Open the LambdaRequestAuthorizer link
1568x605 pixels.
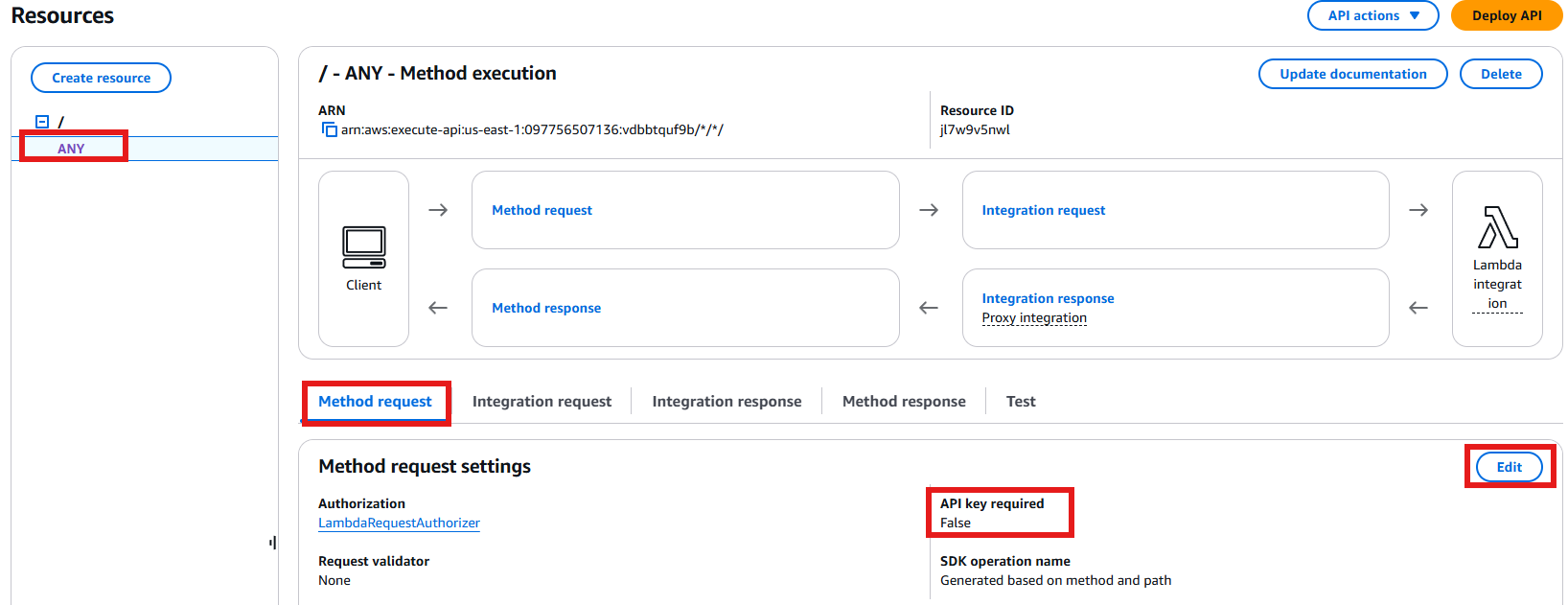[x=399, y=523]
